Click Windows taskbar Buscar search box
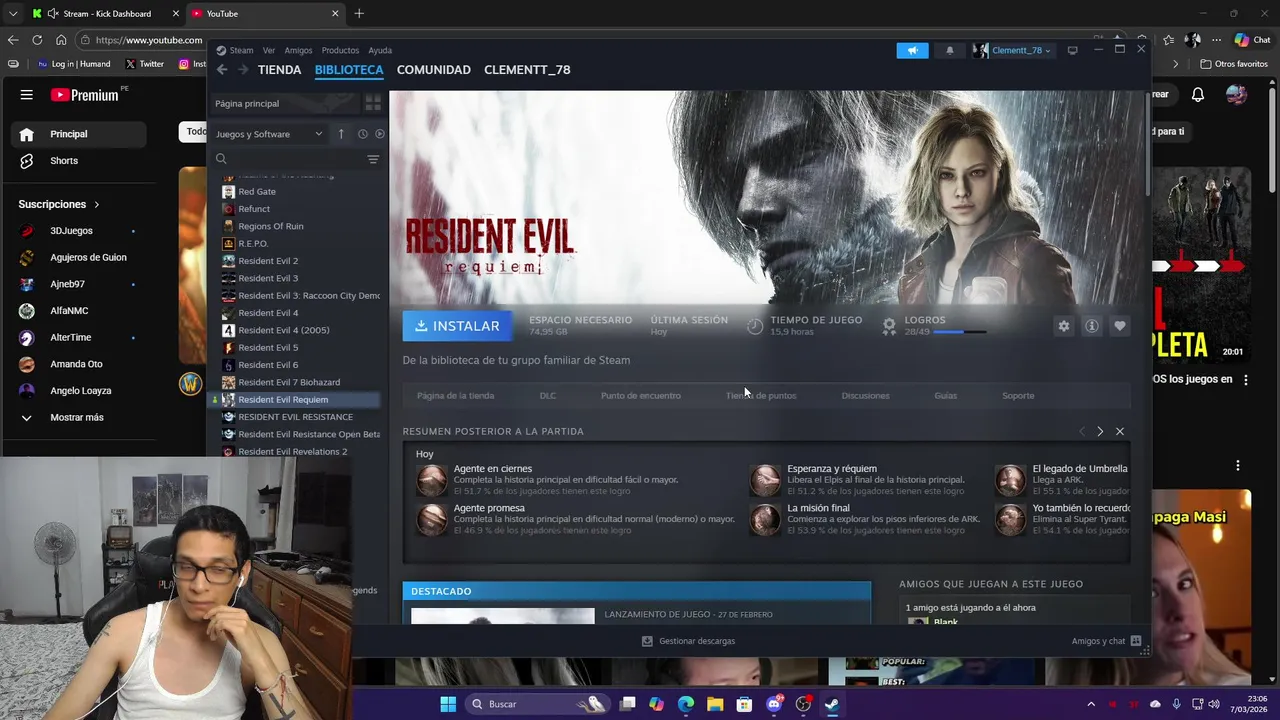Viewport: 1280px width, 720px height. pyautogui.click(x=537, y=704)
